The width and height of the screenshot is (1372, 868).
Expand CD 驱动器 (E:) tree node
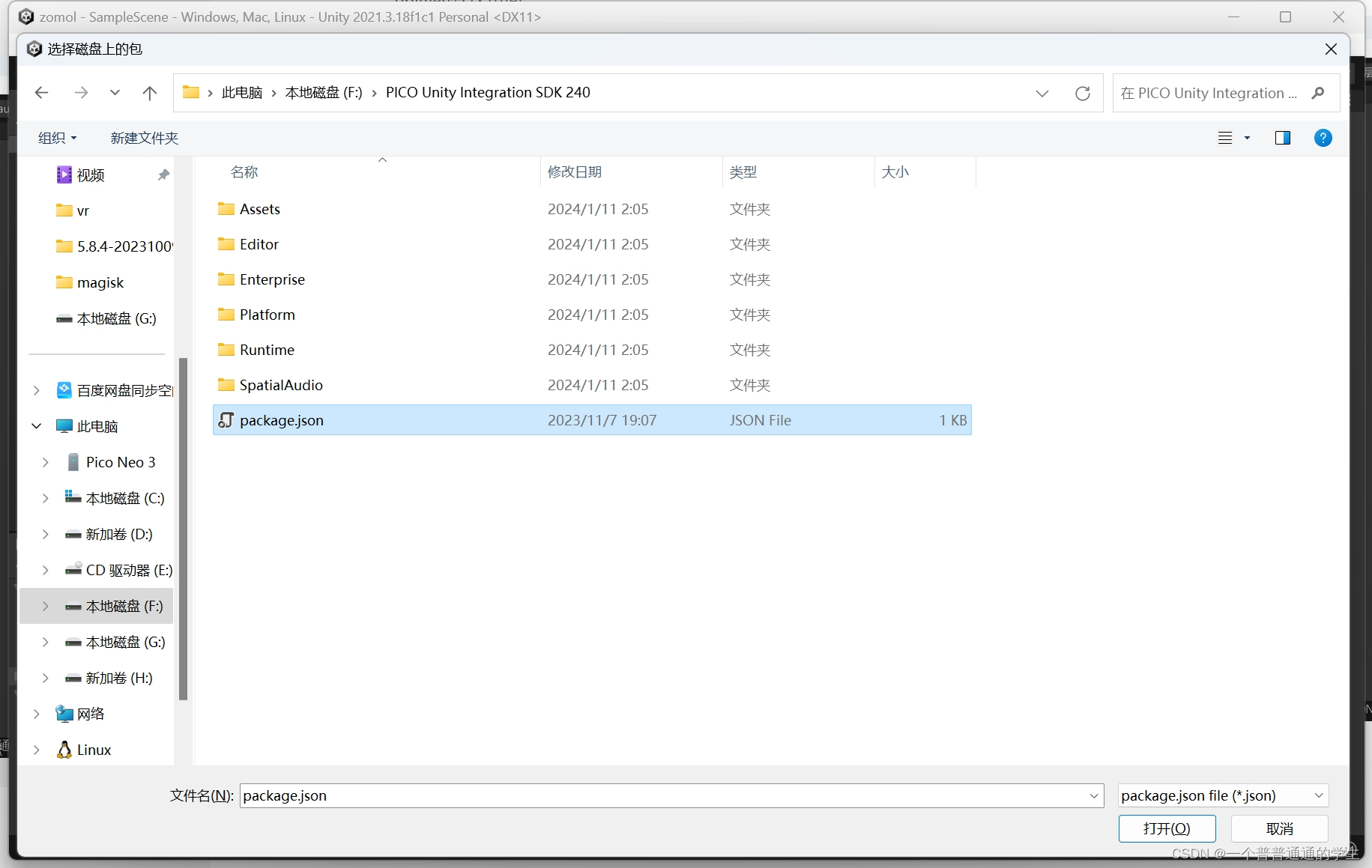pos(45,570)
